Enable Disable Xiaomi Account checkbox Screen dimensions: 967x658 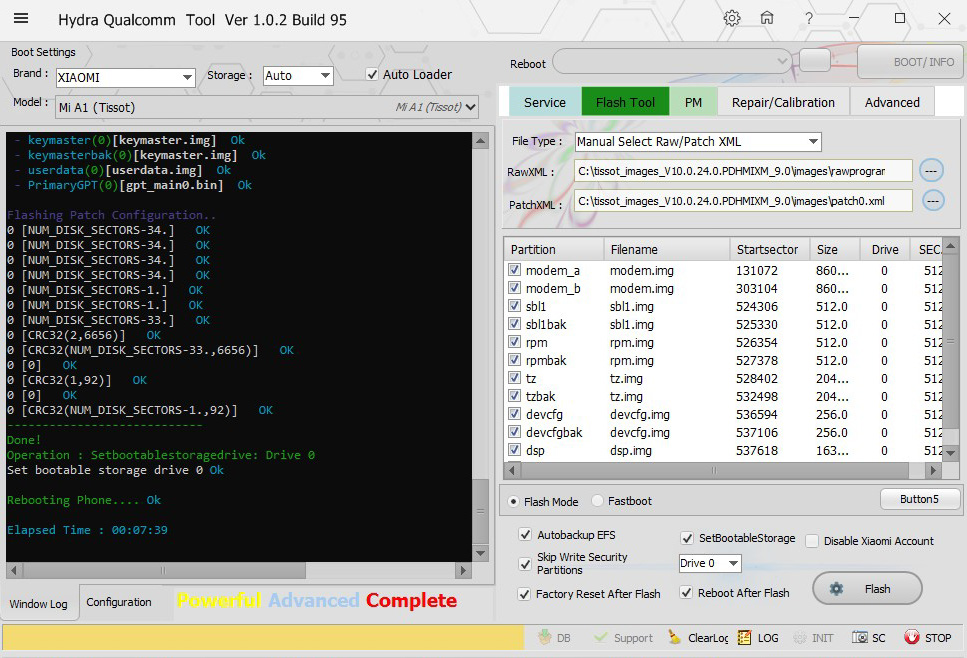[812, 541]
